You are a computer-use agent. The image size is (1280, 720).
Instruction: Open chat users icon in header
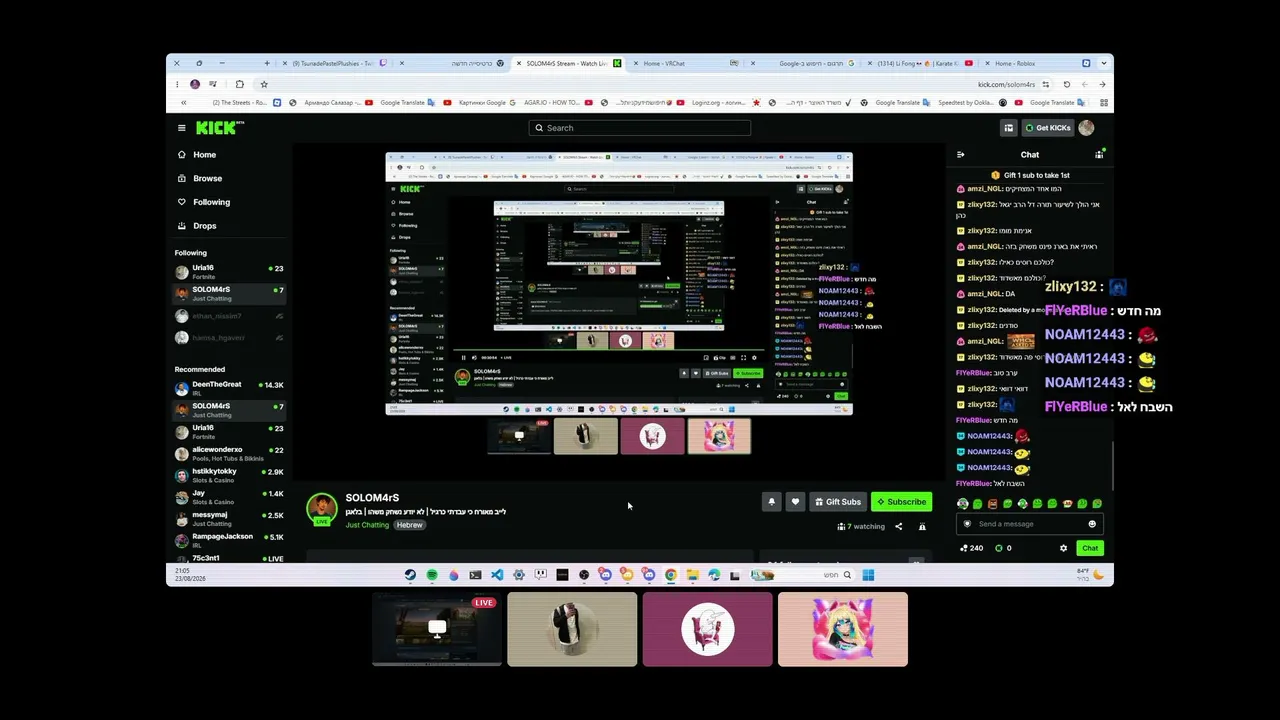1099,155
